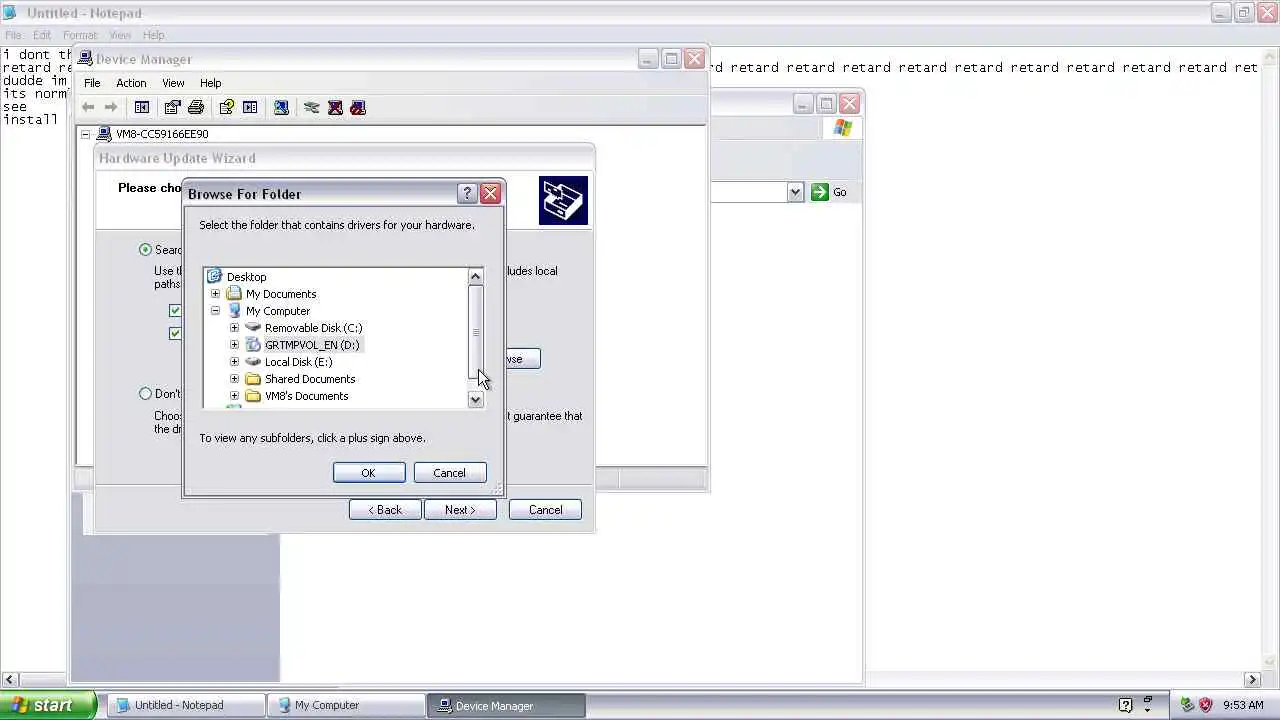Toggle the first checkbox under Search option
Screen dimensions: 1280x720
(175, 311)
